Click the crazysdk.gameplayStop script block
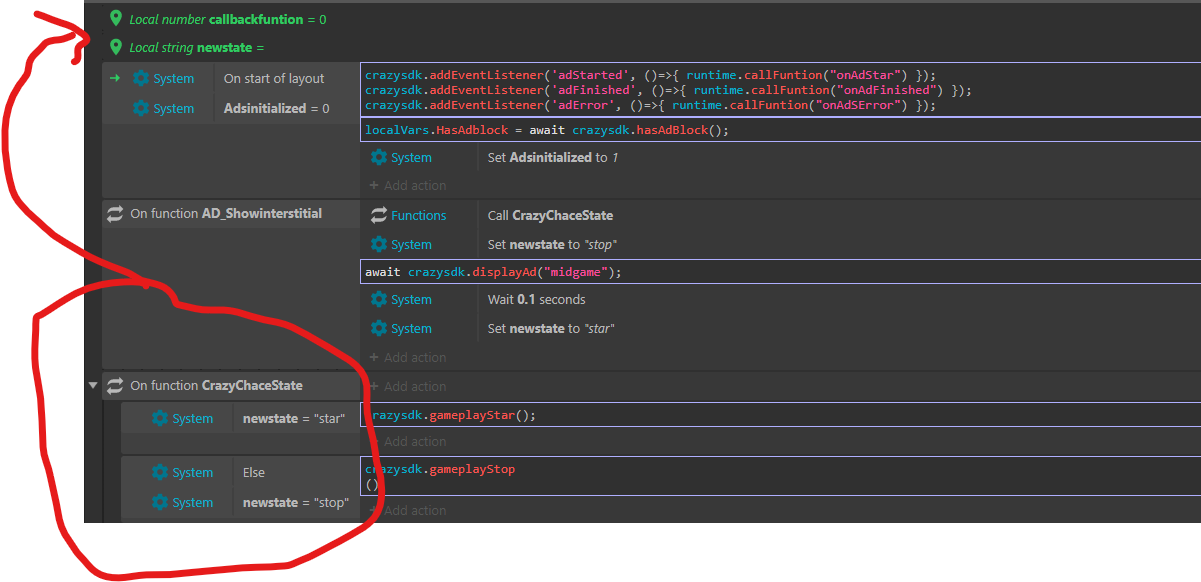 click(780, 476)
